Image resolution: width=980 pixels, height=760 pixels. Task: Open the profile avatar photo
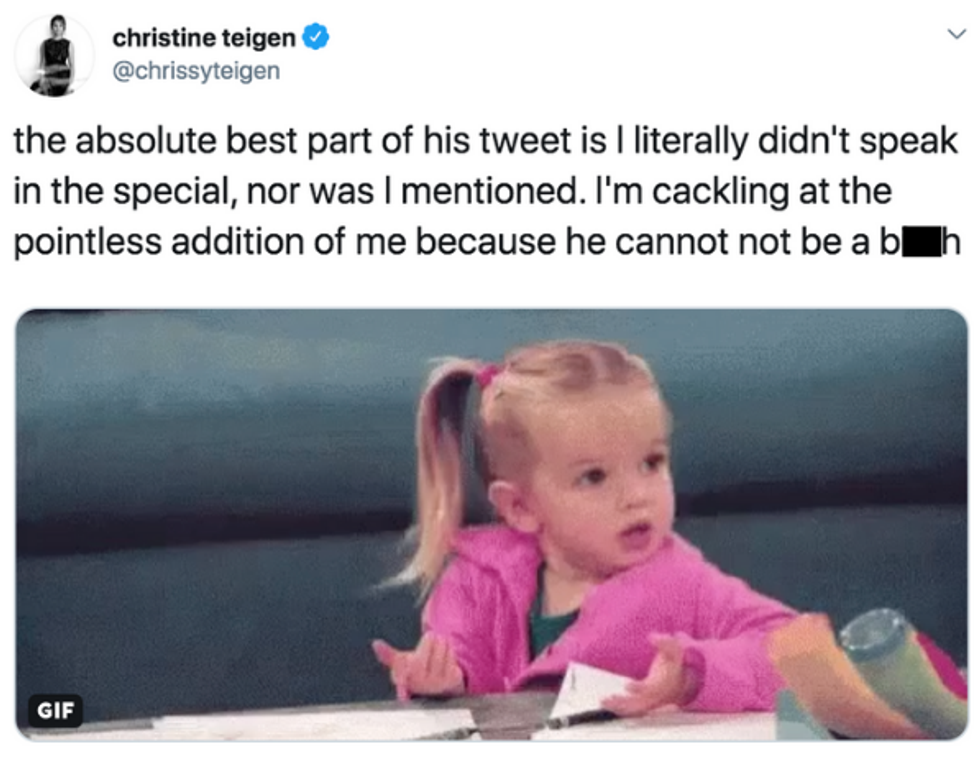(55, 56)
